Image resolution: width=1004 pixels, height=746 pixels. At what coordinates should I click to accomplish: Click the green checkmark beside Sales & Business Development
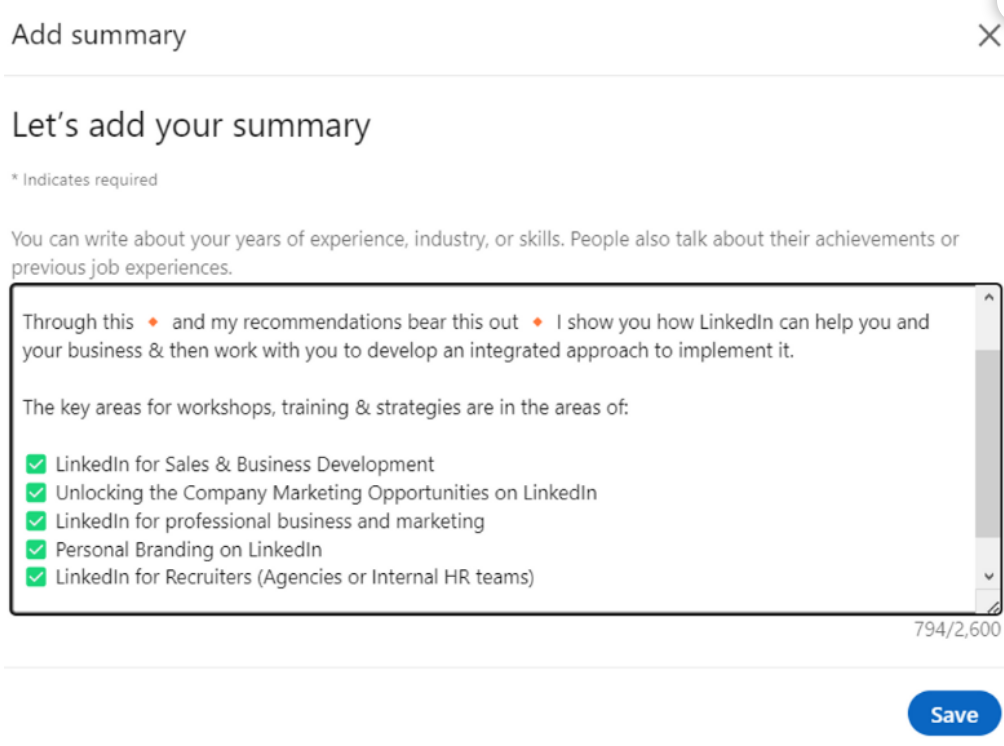point(36,464)
